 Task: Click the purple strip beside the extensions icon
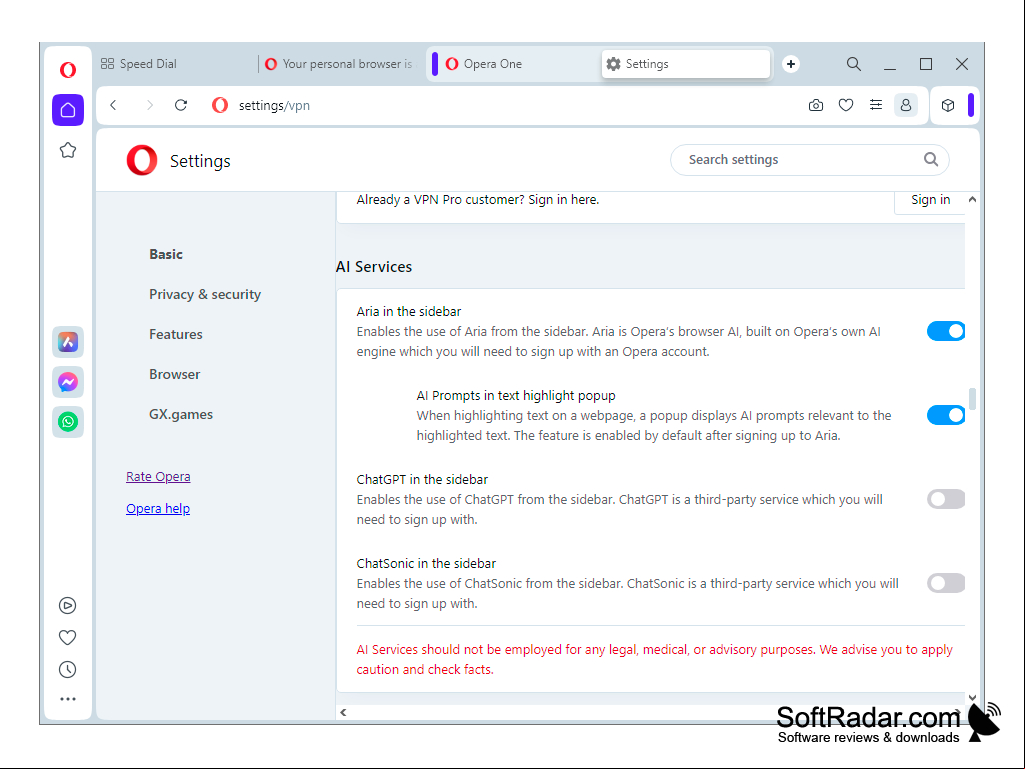coord(971,105)
